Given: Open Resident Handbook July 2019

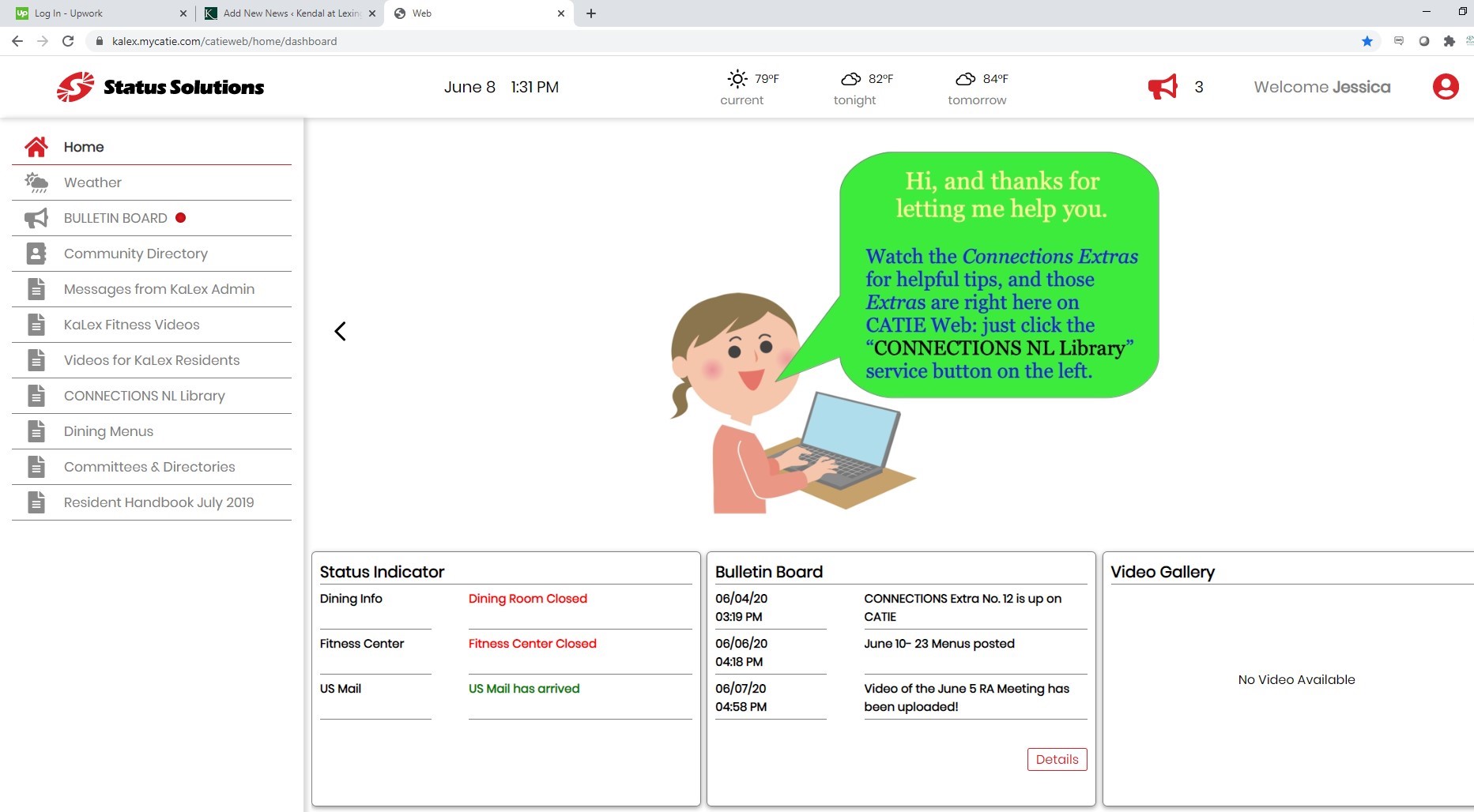Looking at the screenshot, I should tap(152, 502).
